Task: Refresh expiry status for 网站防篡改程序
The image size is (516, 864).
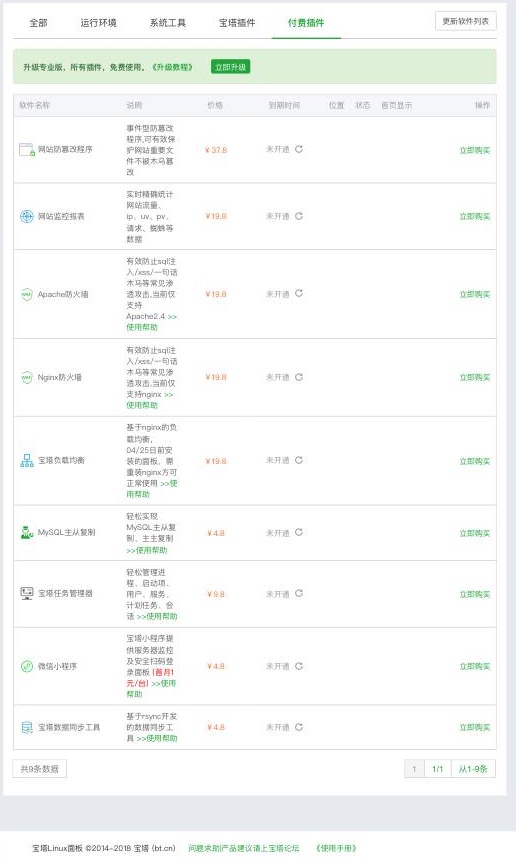Action: pyautogui.click(x=299, y=149)
